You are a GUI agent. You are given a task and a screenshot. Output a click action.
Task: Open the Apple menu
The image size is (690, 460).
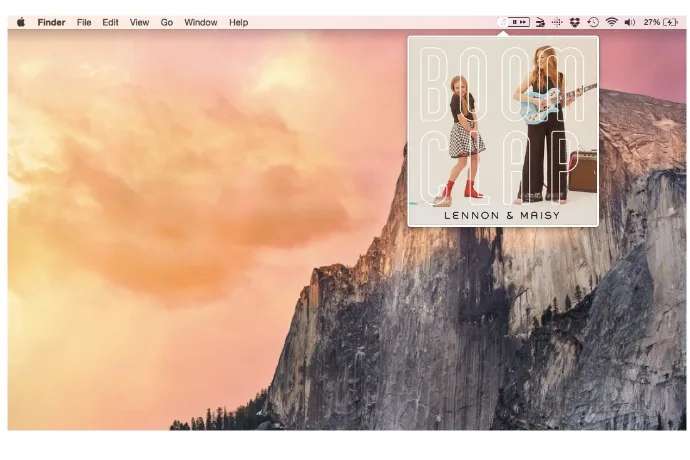coord(21,21)
